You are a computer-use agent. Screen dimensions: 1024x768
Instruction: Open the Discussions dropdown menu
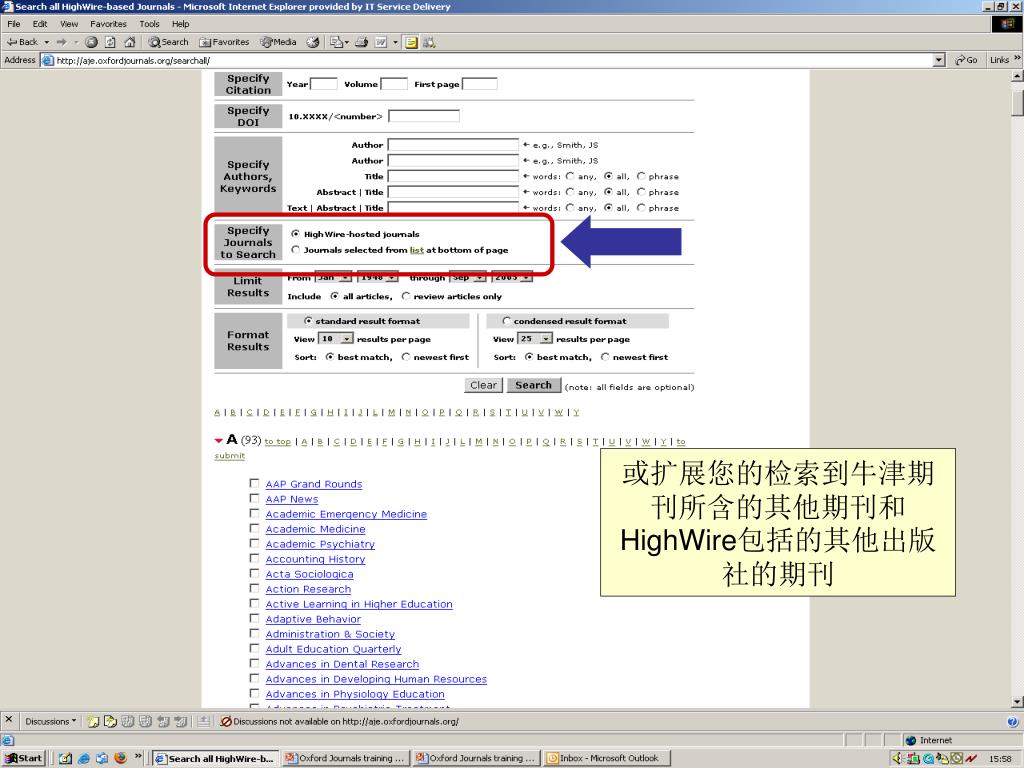point(50,721)
